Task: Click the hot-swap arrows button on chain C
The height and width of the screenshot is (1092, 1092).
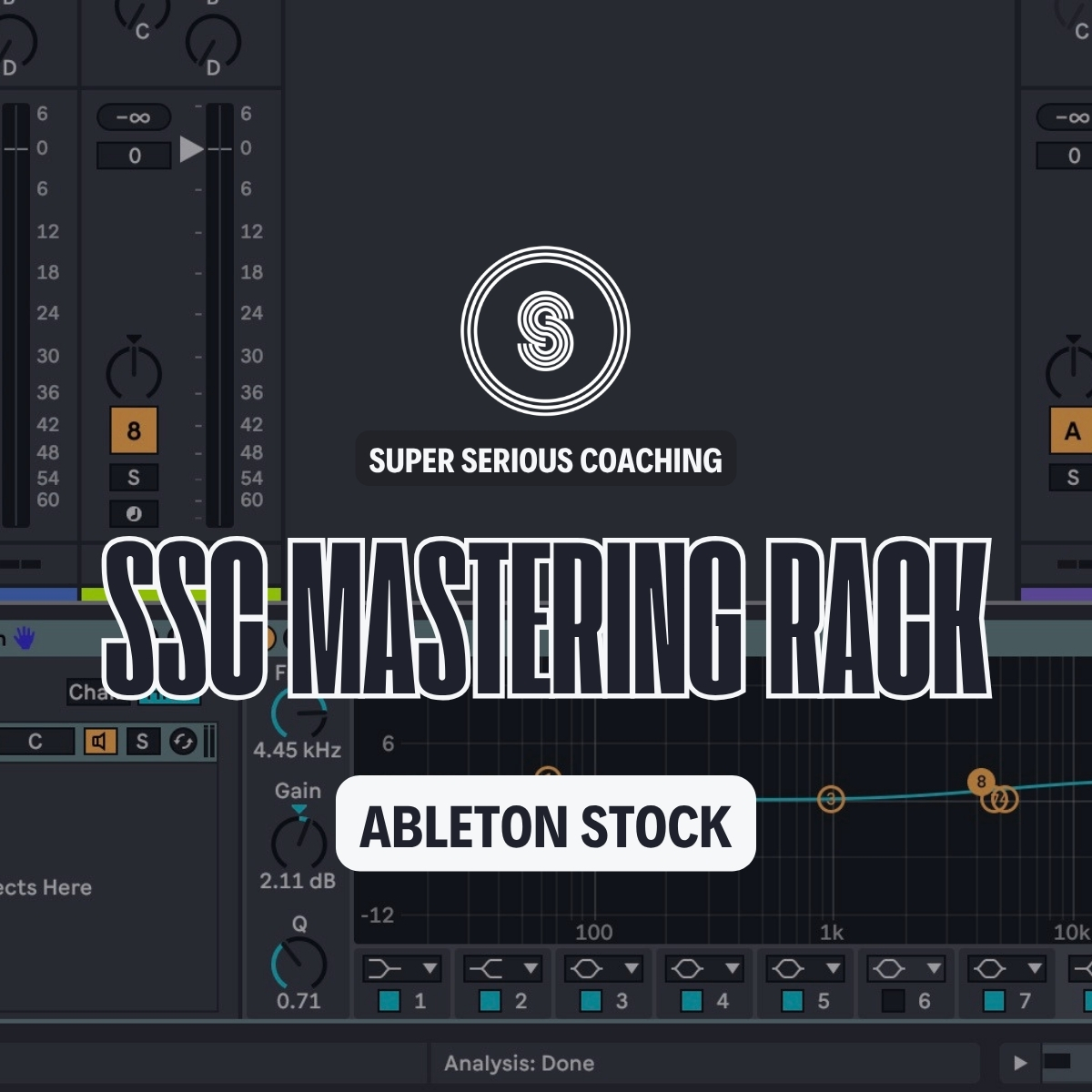Action: pyautogui.click(x=183, y=742)
